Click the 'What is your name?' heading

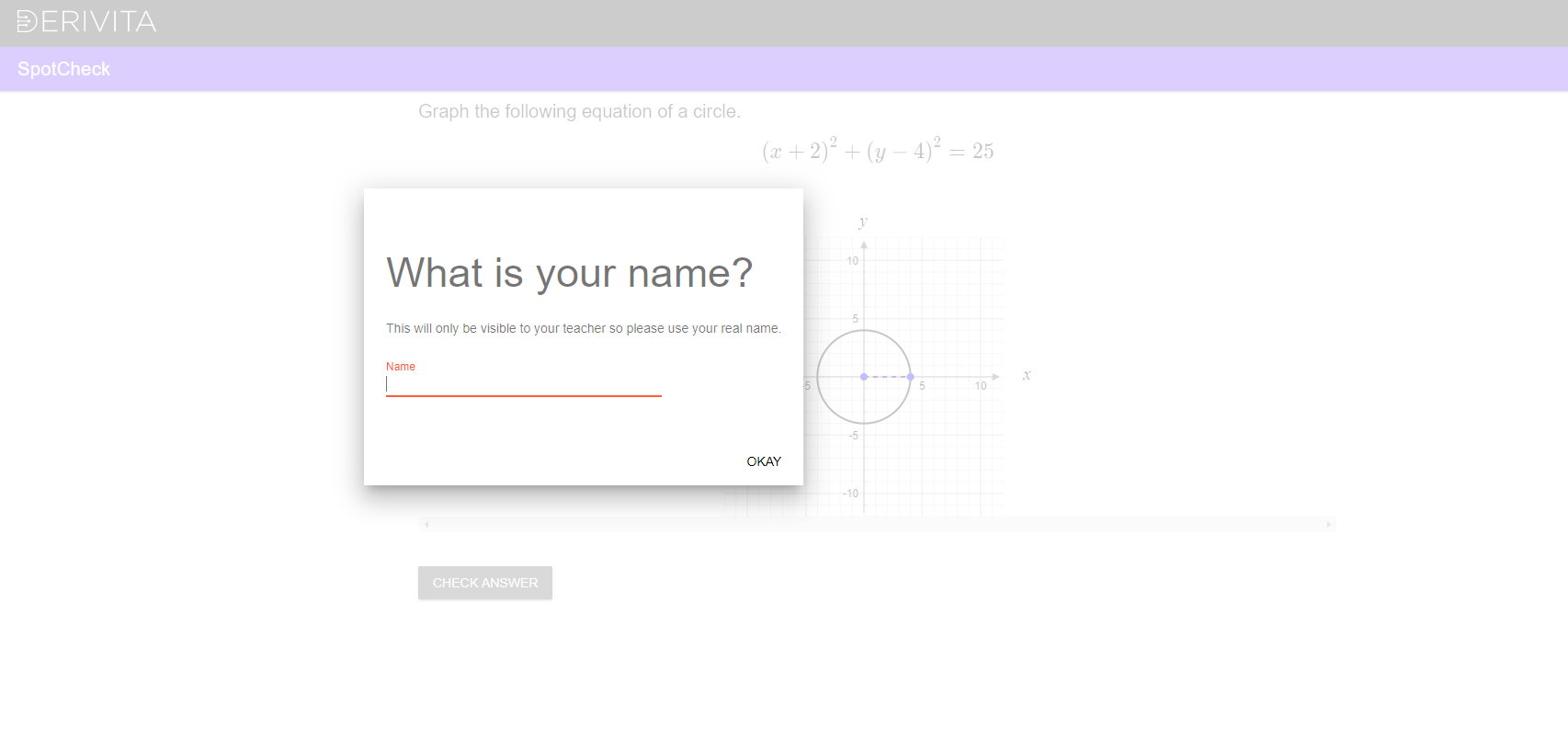coord(569,273)
